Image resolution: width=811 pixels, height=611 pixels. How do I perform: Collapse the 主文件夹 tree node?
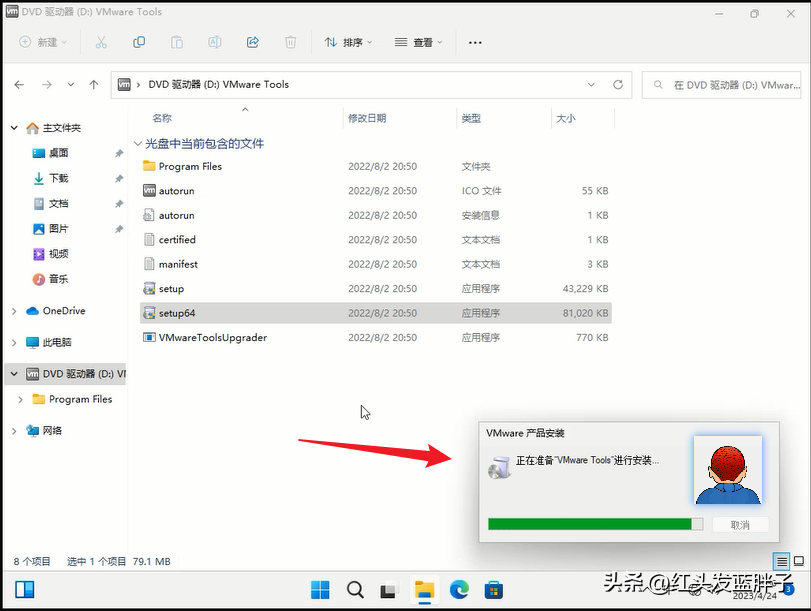pos(14,128)
